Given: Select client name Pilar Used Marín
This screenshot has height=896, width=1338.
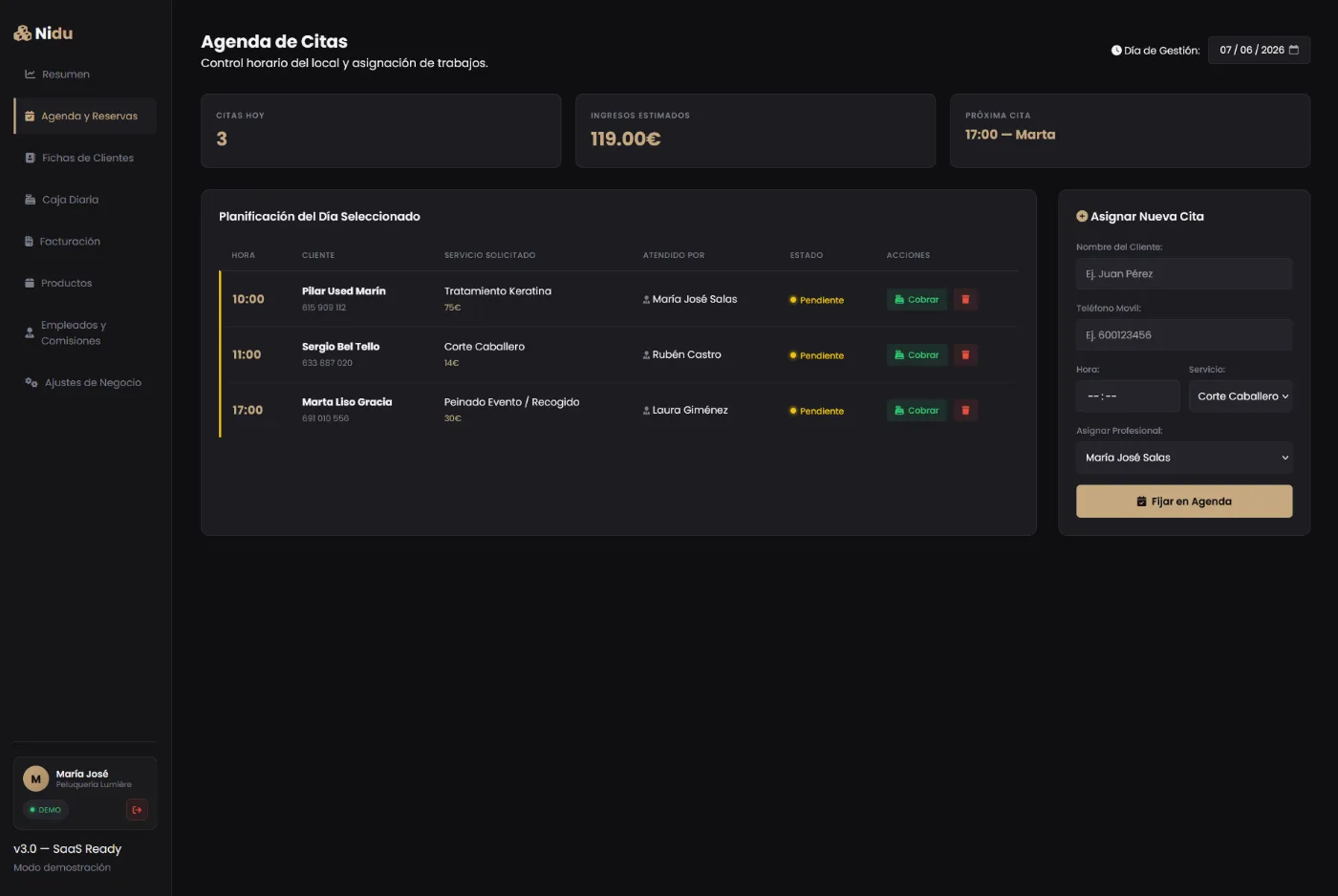Looking at the screenshot, I should (344, 291).
